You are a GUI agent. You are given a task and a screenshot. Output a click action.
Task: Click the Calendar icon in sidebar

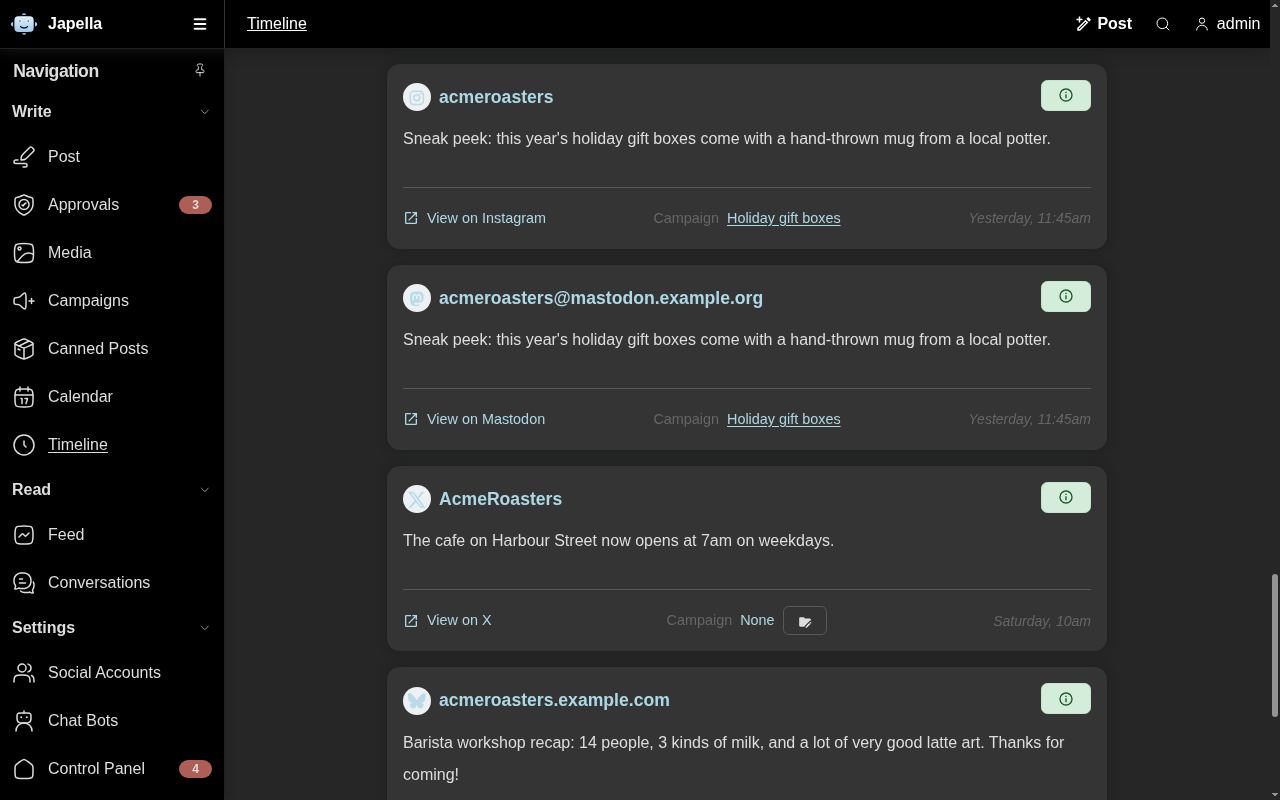point(25,397)
